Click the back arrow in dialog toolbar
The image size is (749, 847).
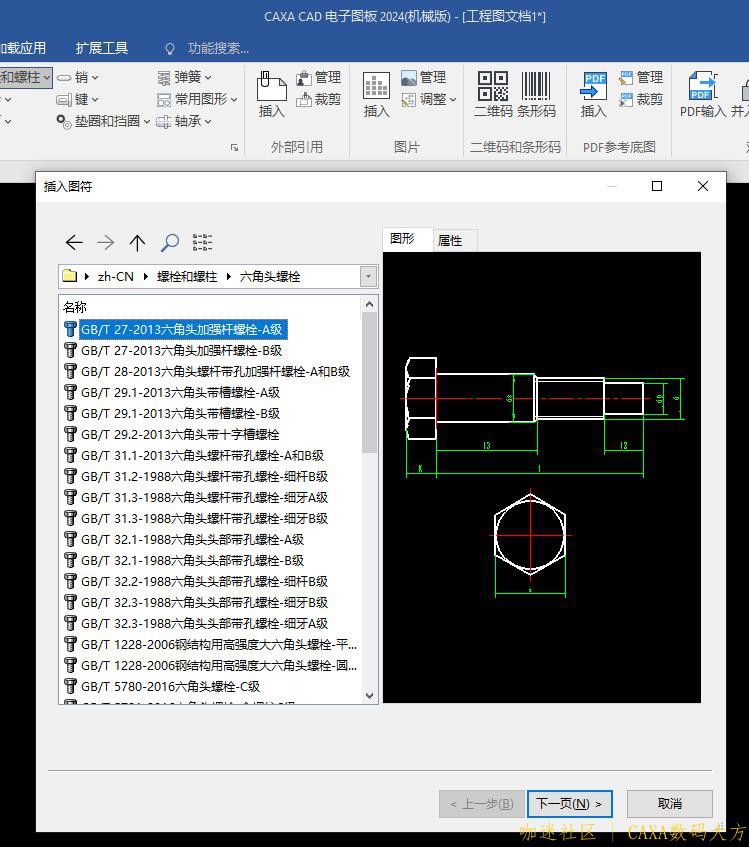coord(74,242)
